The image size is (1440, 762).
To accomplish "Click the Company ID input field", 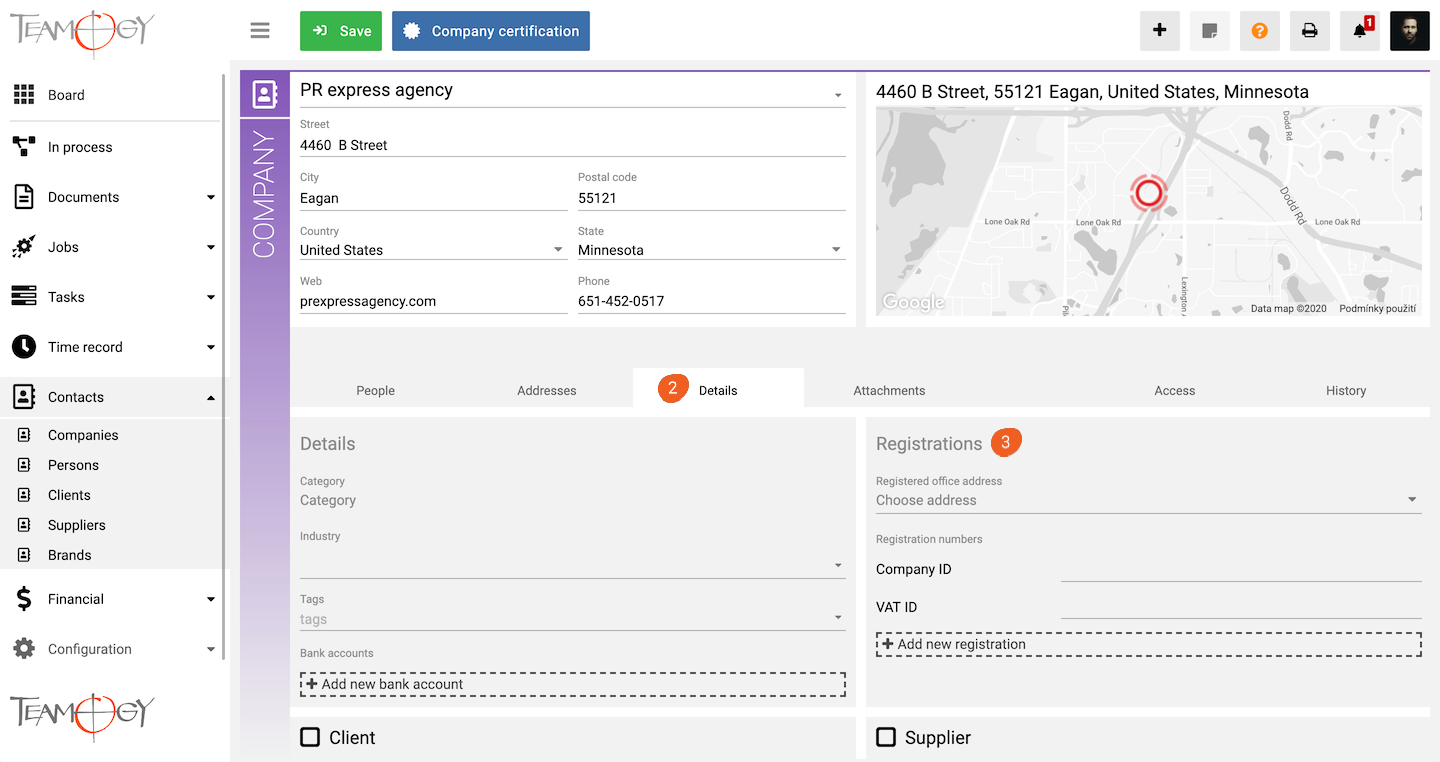I will [x=1241, y=569].
